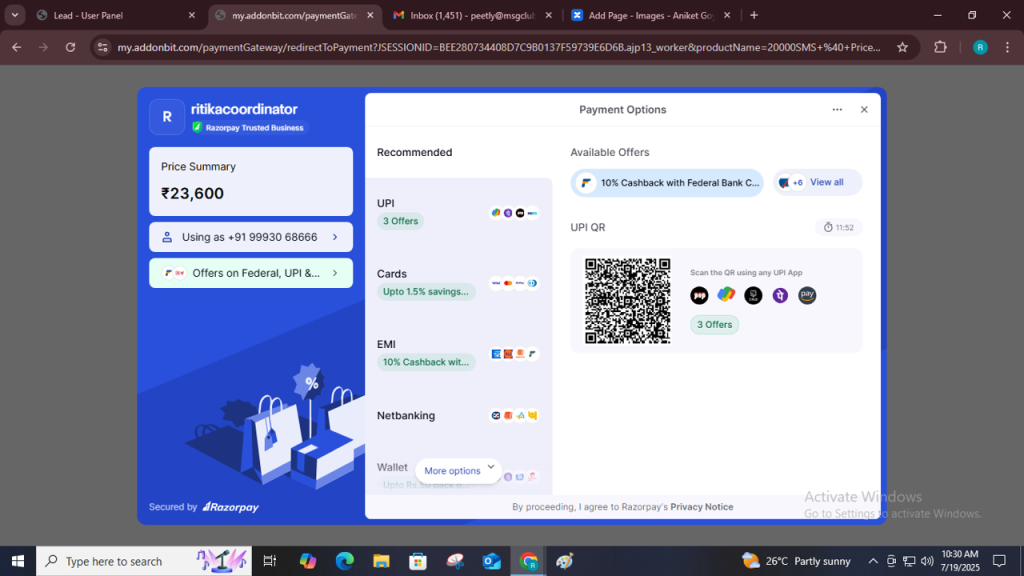Open the volume control in system tray
The height and width of the screenshot is (576, 1024).
(927, 561)
